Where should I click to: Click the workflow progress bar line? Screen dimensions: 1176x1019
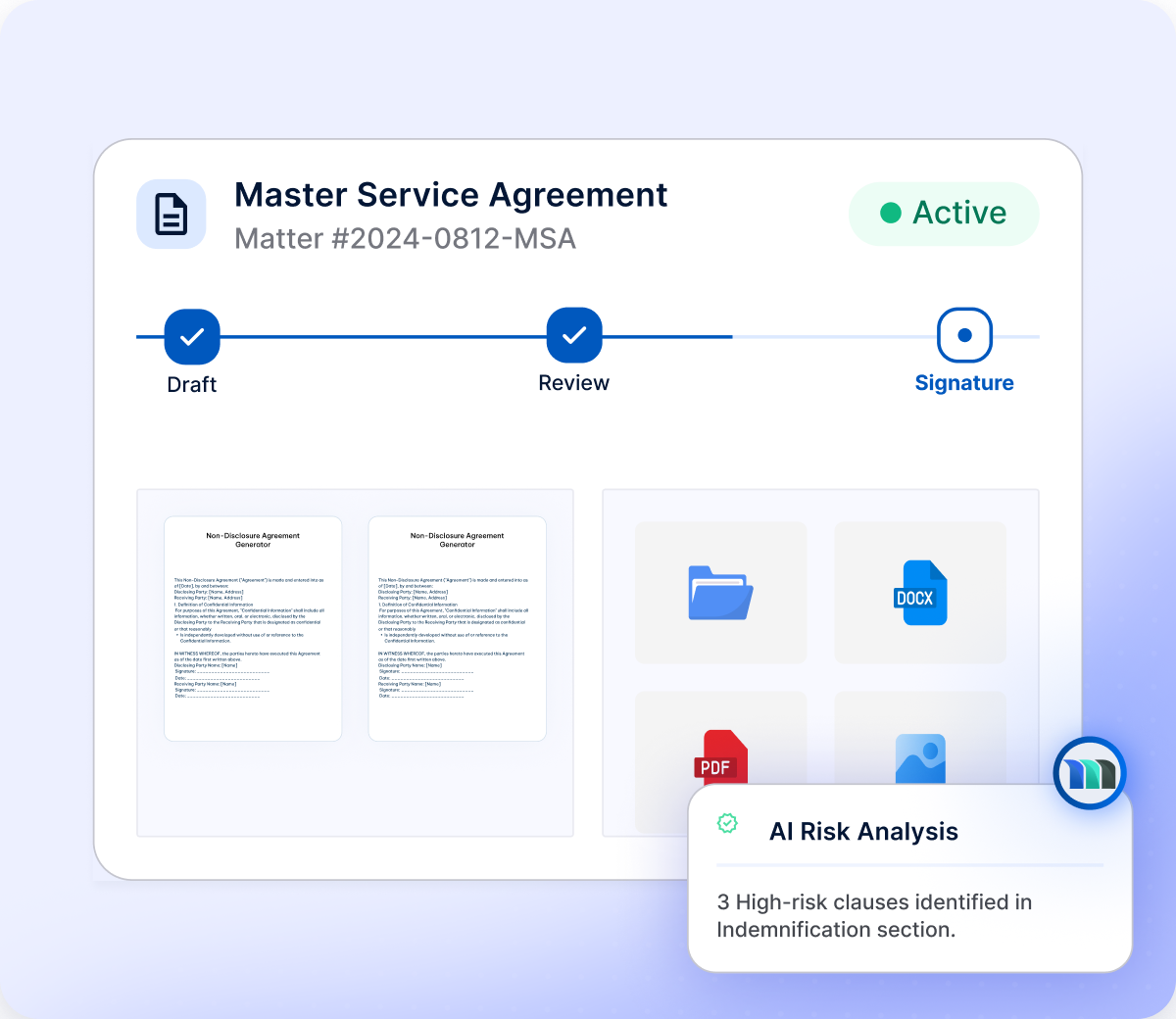[x=588, y=336]
